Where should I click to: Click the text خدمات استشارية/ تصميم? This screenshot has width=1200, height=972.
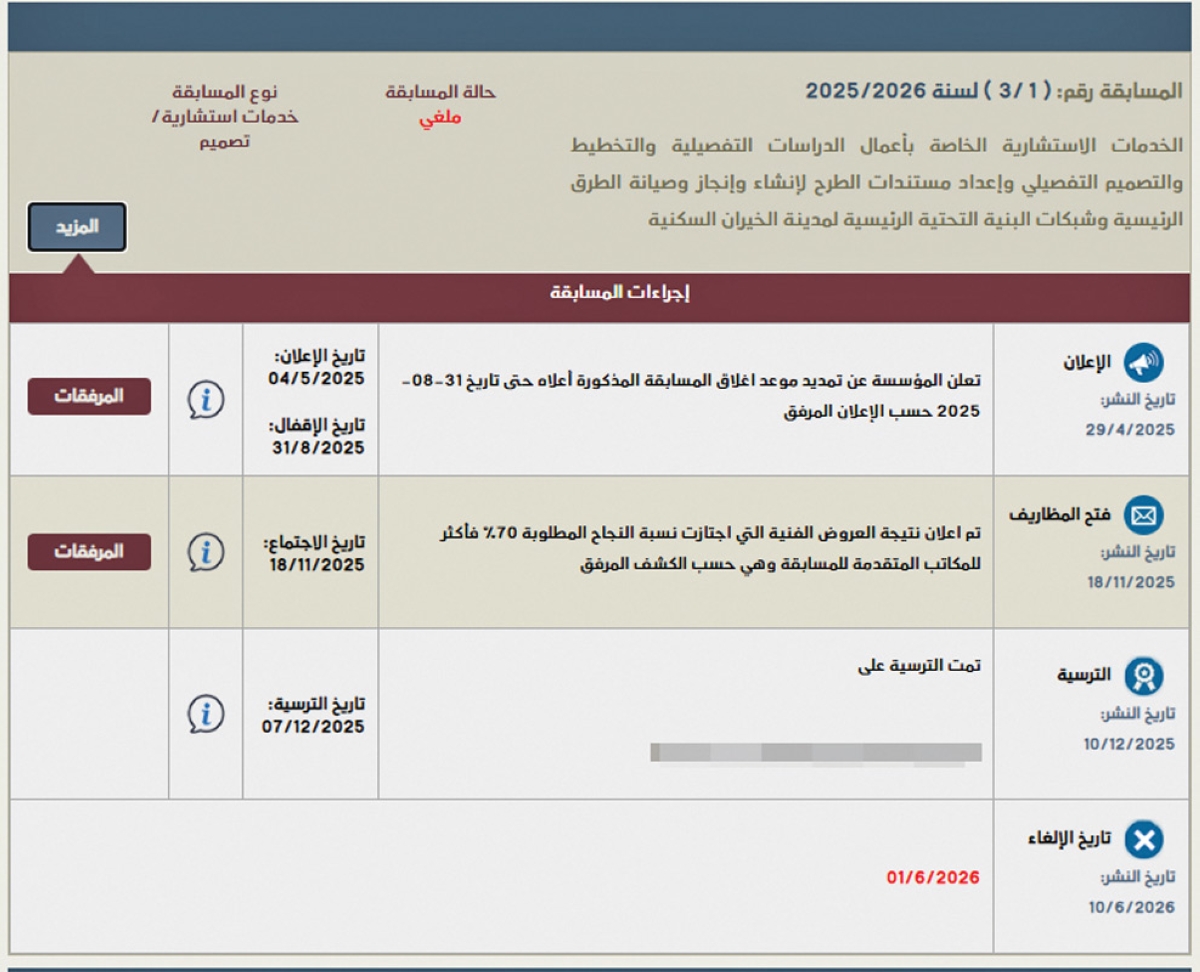(224, 129)
